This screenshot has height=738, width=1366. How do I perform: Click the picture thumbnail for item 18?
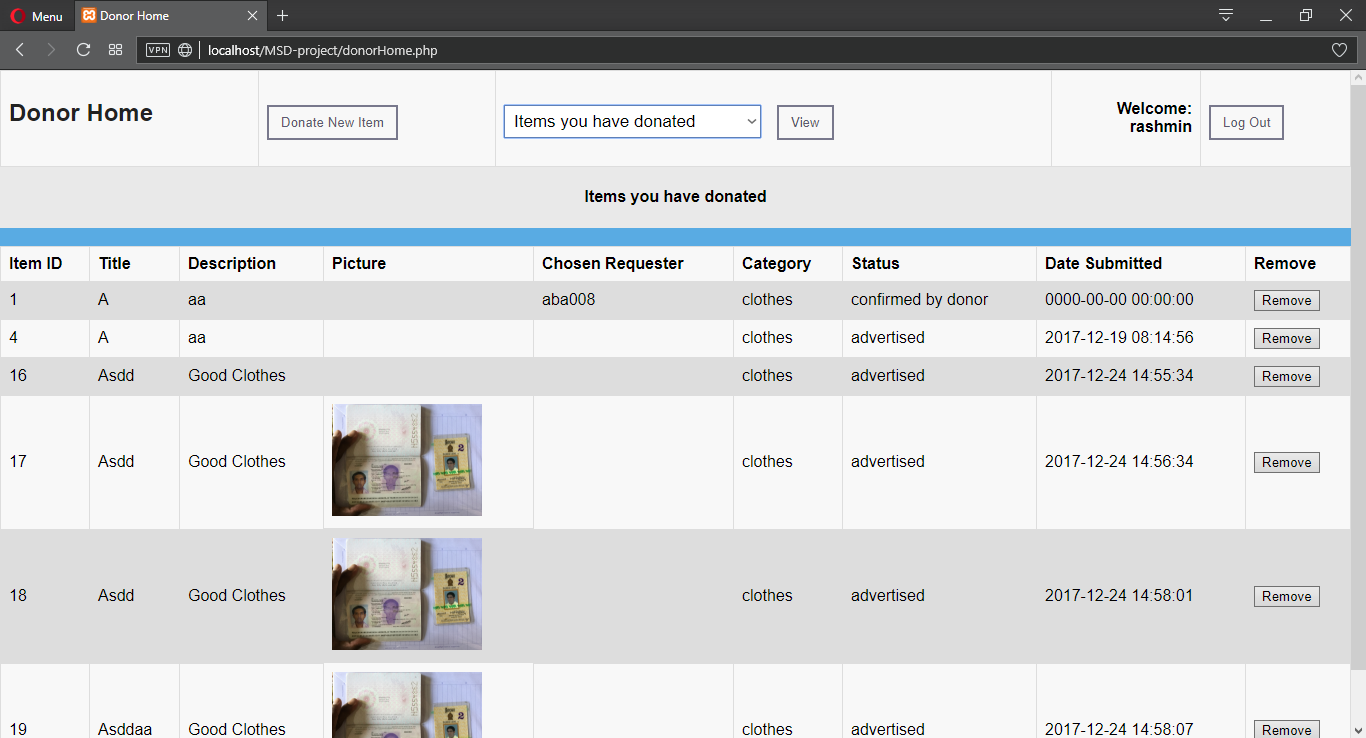pos(407,594)
